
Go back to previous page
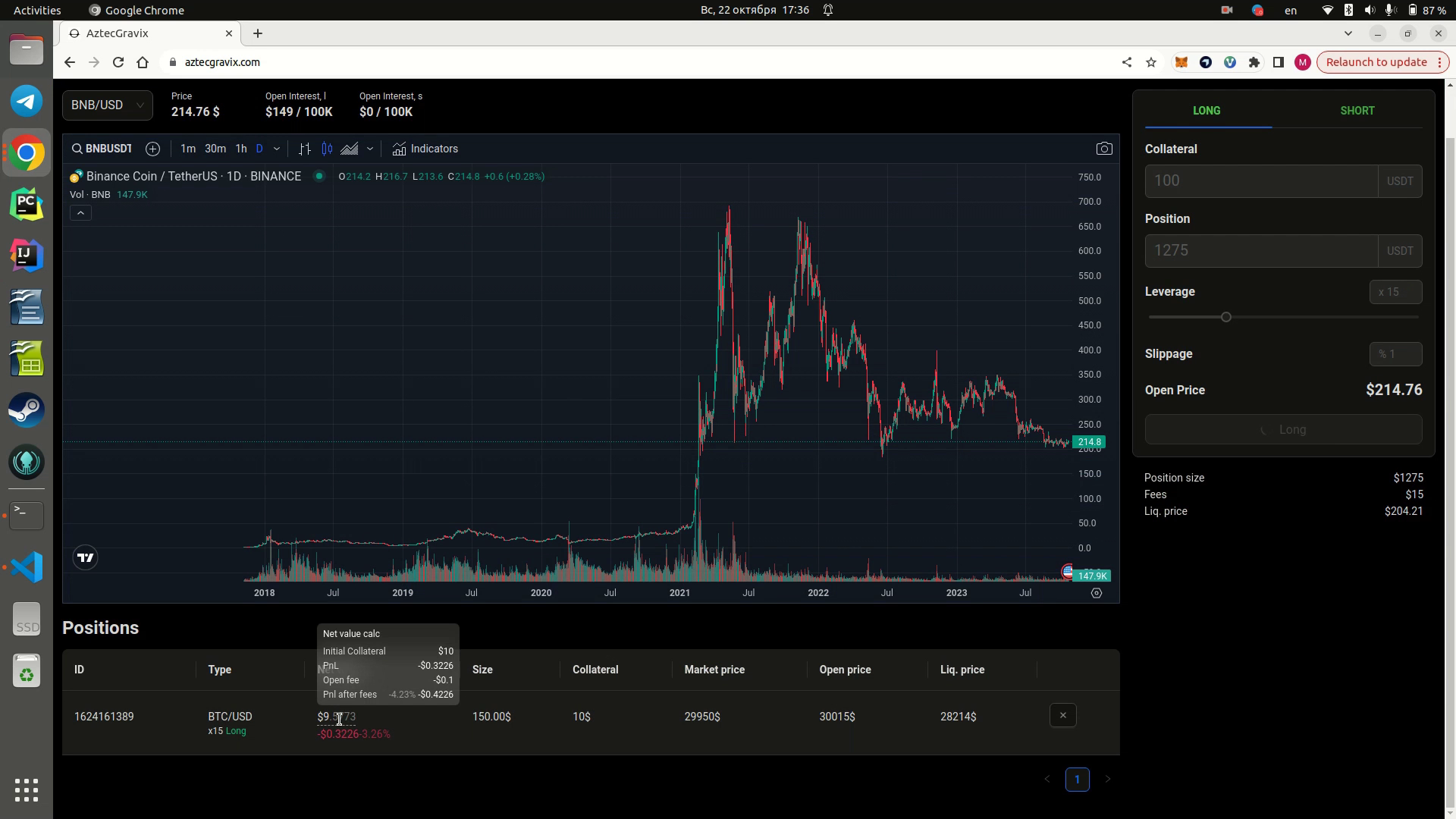point(70,62)
